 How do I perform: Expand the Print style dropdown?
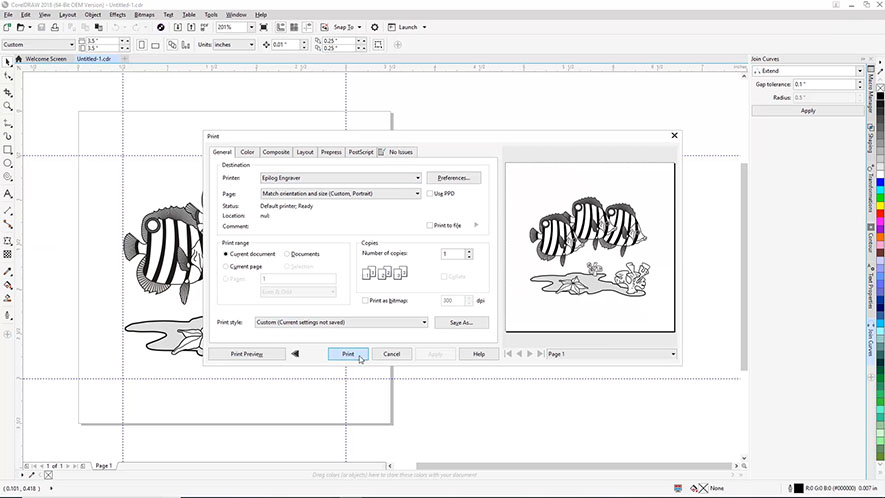click(x=340, y=322)
